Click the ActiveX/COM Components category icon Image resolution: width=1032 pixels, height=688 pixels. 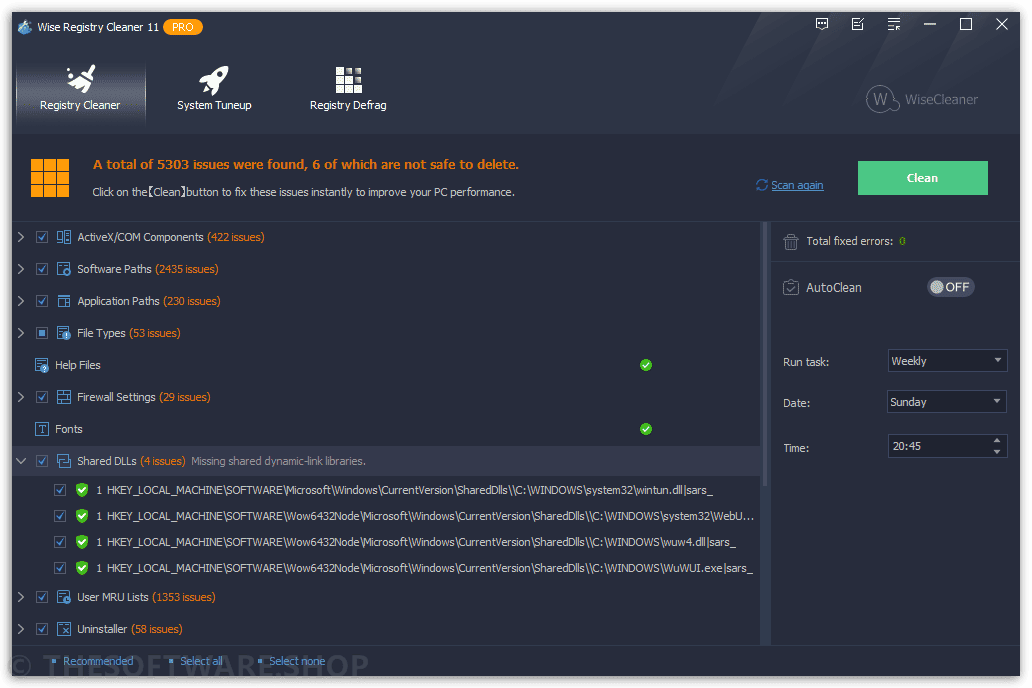(64, 237)
